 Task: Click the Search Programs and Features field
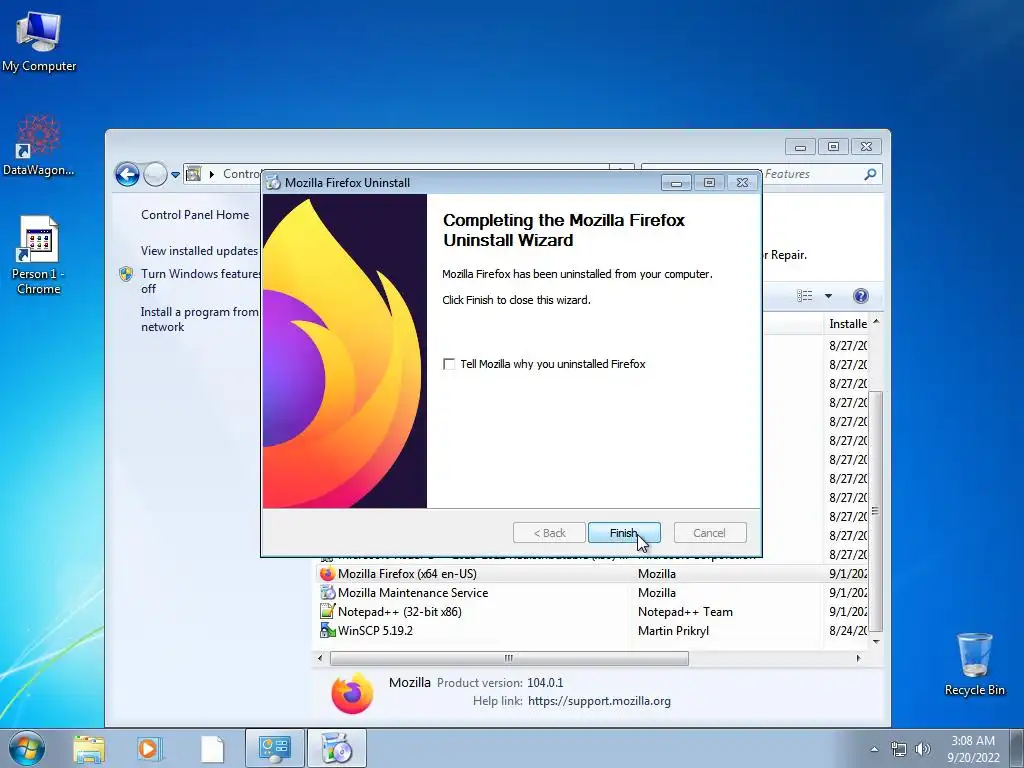762,174
